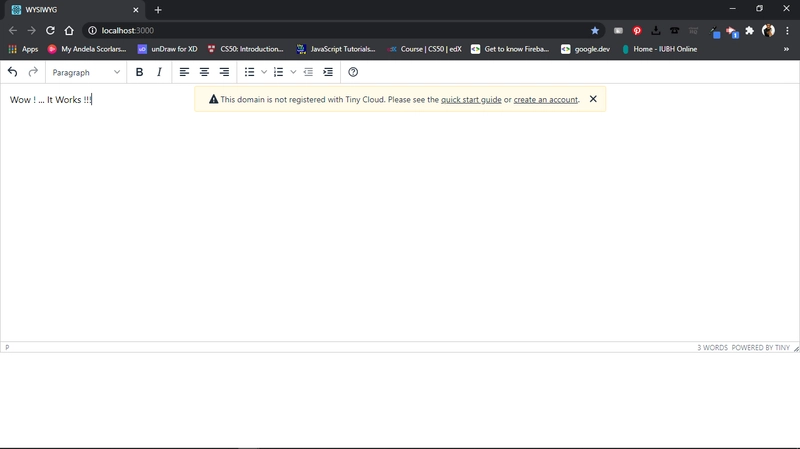Open the Apps bookmark
800x449 pixels.
coord(23,49)
